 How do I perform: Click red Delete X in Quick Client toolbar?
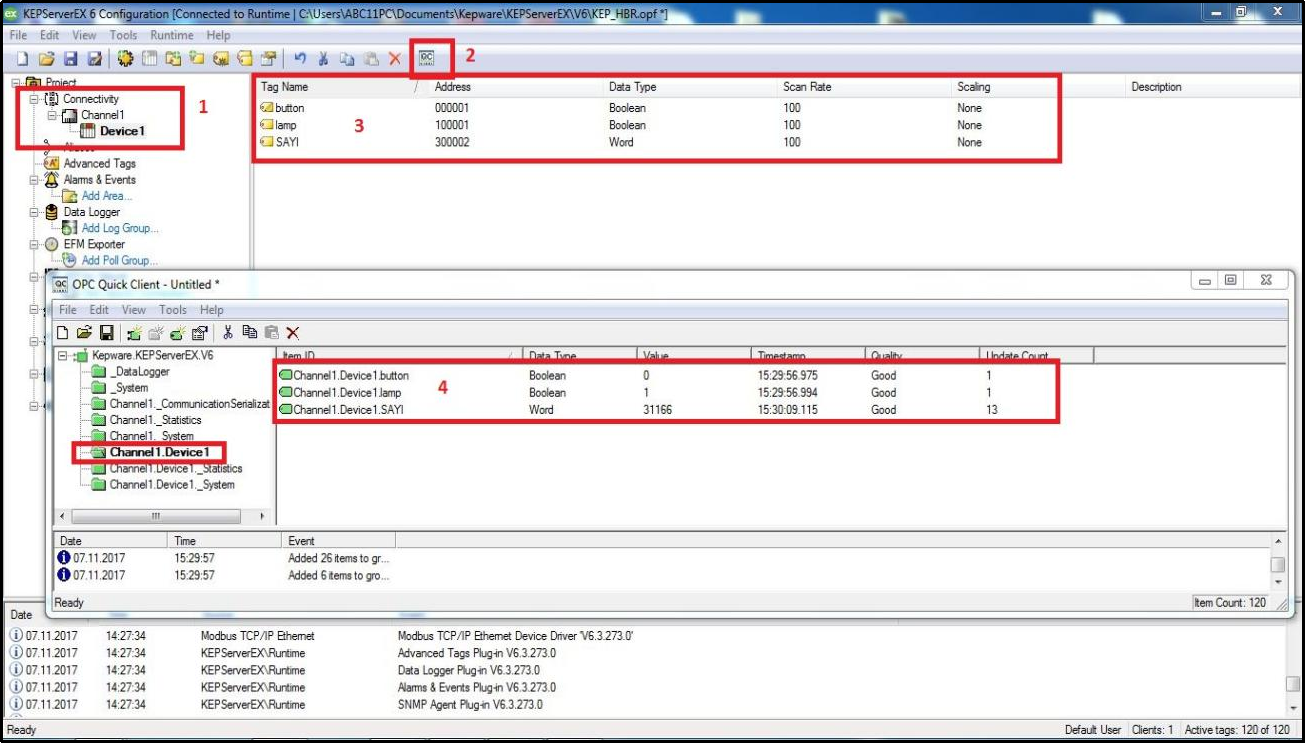(293, 332)
